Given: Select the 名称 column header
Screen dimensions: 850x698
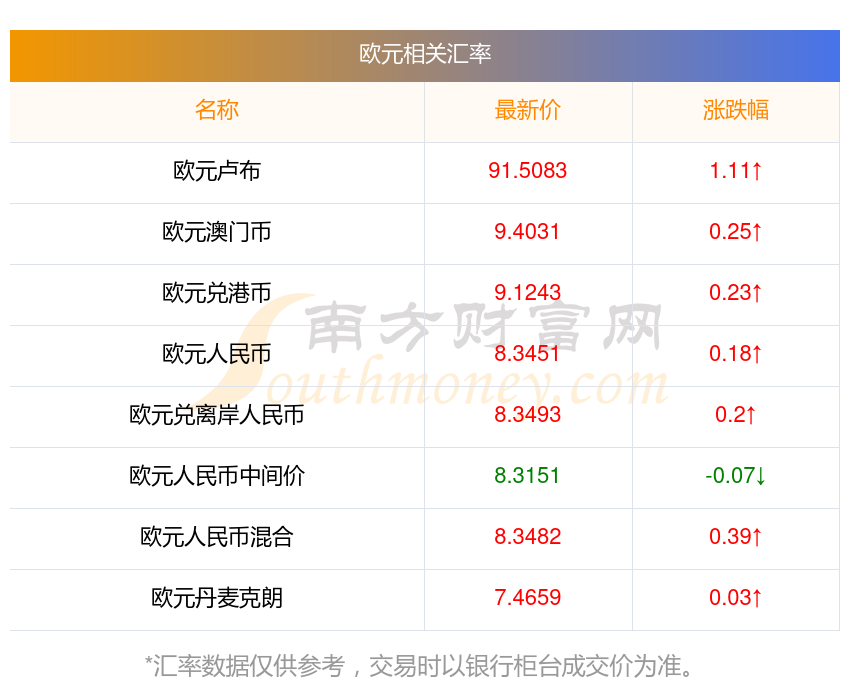Looking at the screenshot, I should pos(217,110).
